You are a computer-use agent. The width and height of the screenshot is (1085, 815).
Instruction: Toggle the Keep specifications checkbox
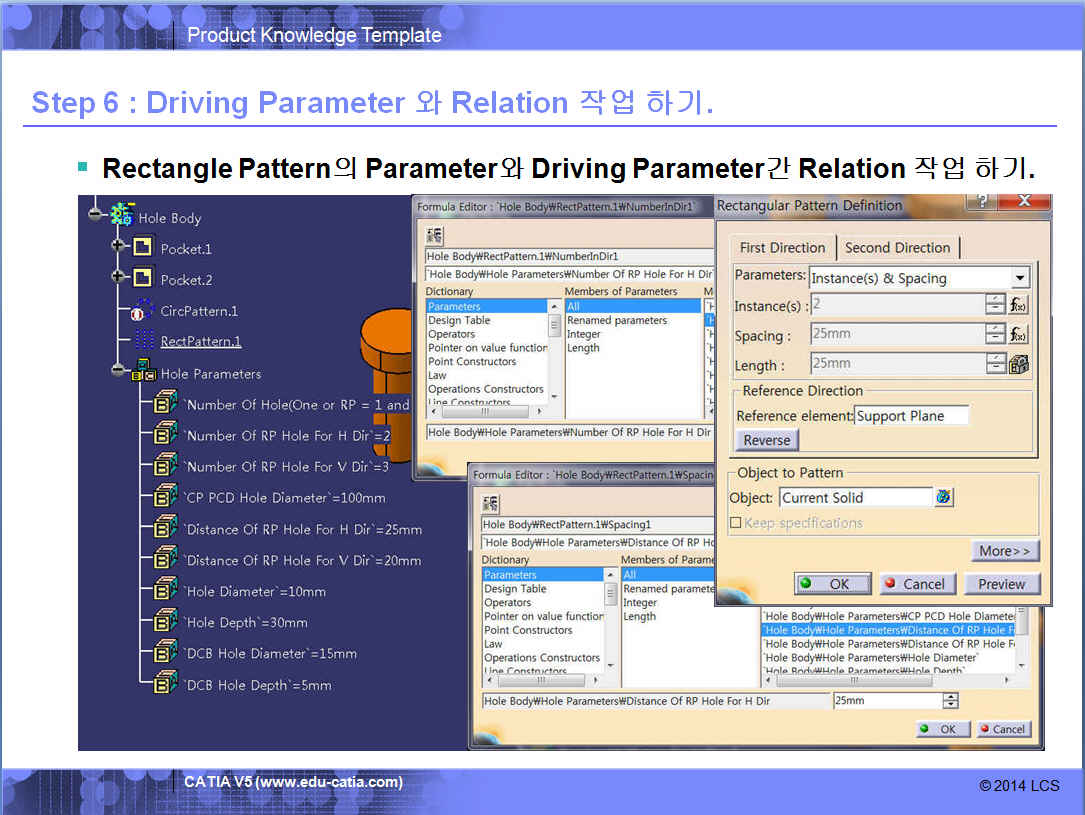[x=736, y=523]
